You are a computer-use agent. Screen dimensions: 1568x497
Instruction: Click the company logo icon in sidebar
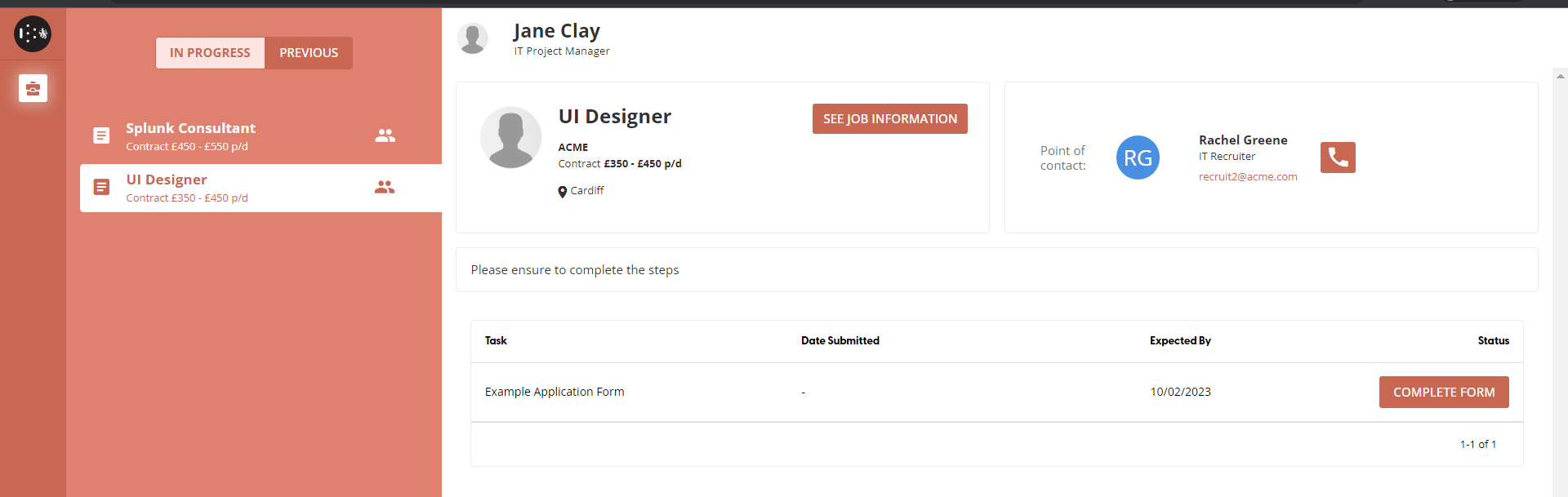33,33
